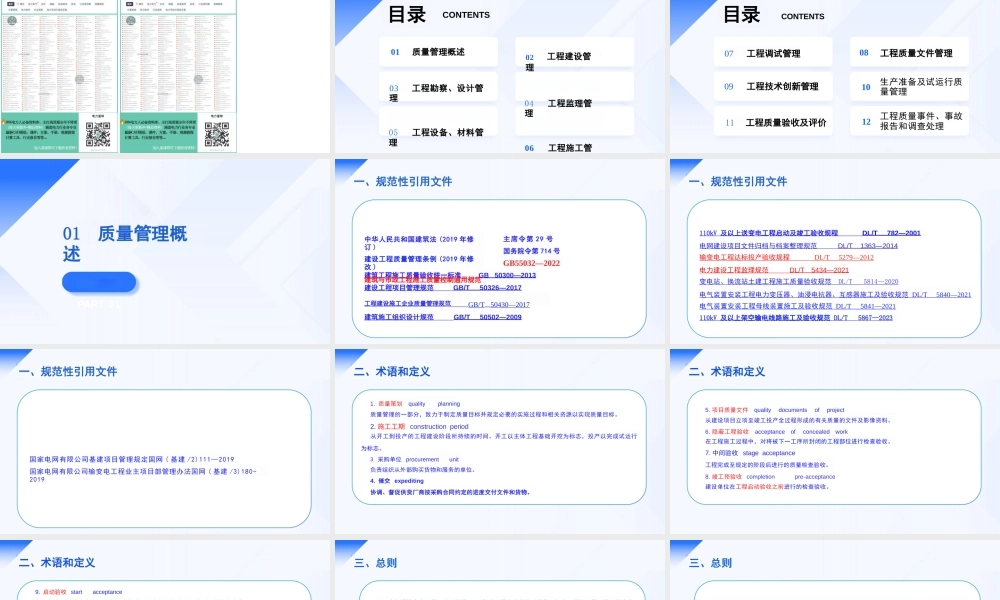1000x600 pixels.
Task: Click the circular logo watermark on second slide
Action: pos(200,79)
